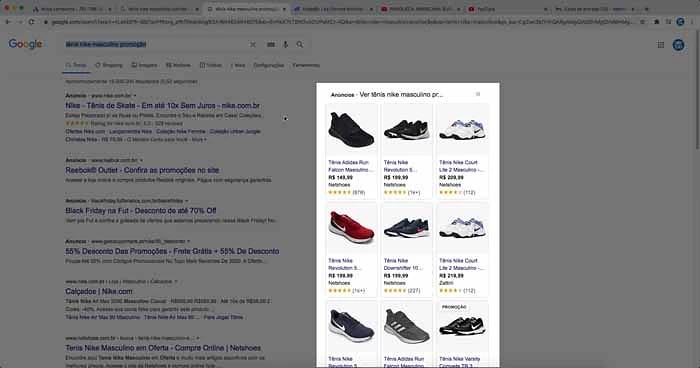The height and width of the screenshot is (368, 700).
Task: Click the Tênis Nike Air Max 90 Masculino sitelink
Action: point(103,317)
